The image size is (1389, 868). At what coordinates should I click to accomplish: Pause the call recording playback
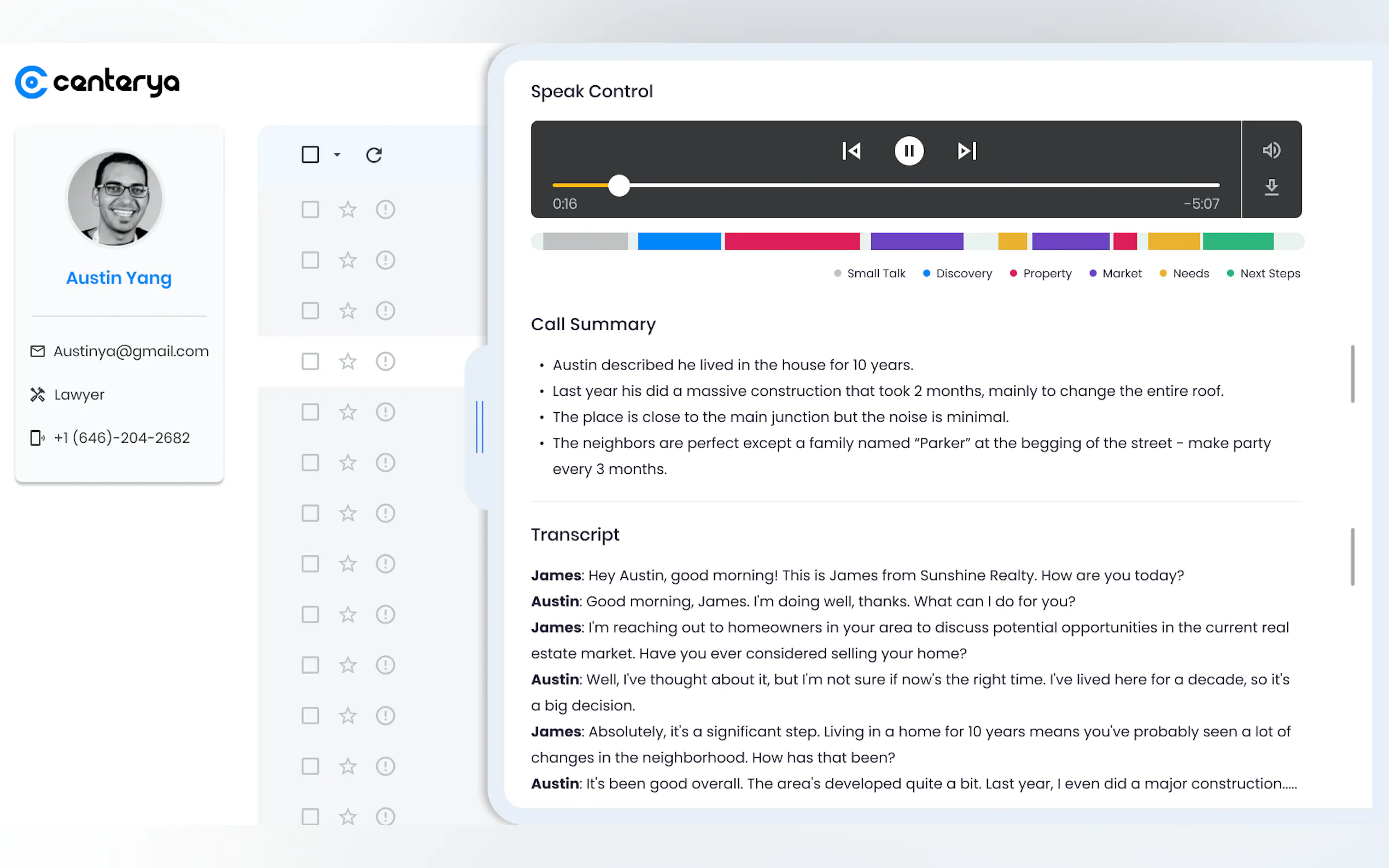tap(908, 151)
